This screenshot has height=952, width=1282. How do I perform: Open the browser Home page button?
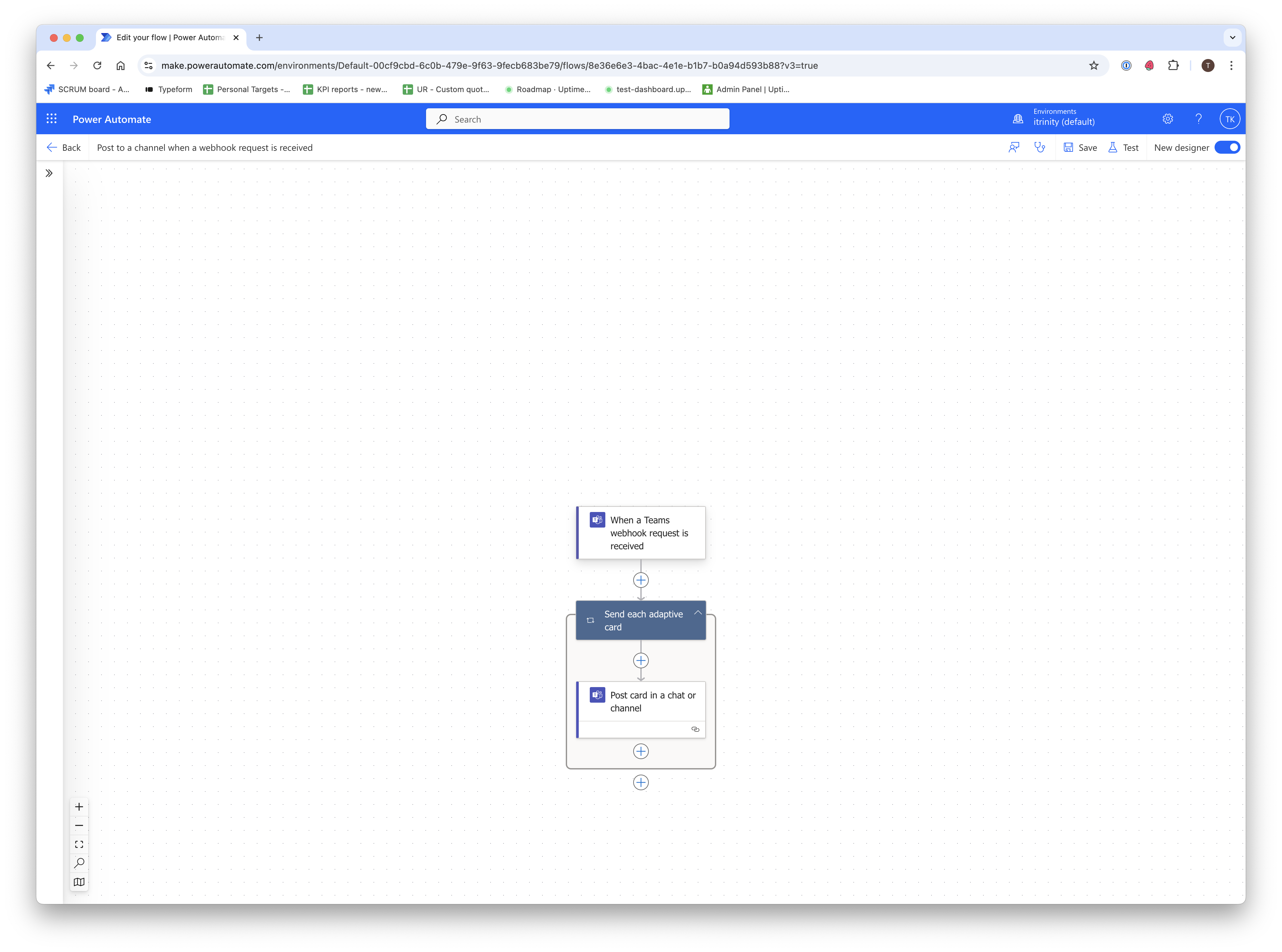120,65
